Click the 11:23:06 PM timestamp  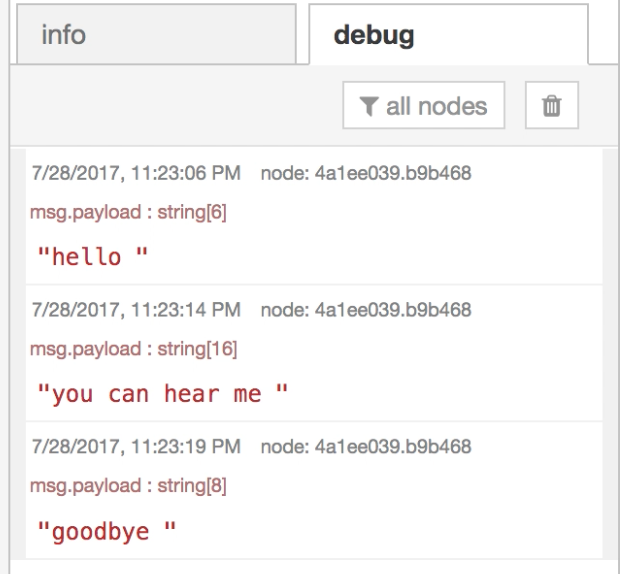point(133,175)
